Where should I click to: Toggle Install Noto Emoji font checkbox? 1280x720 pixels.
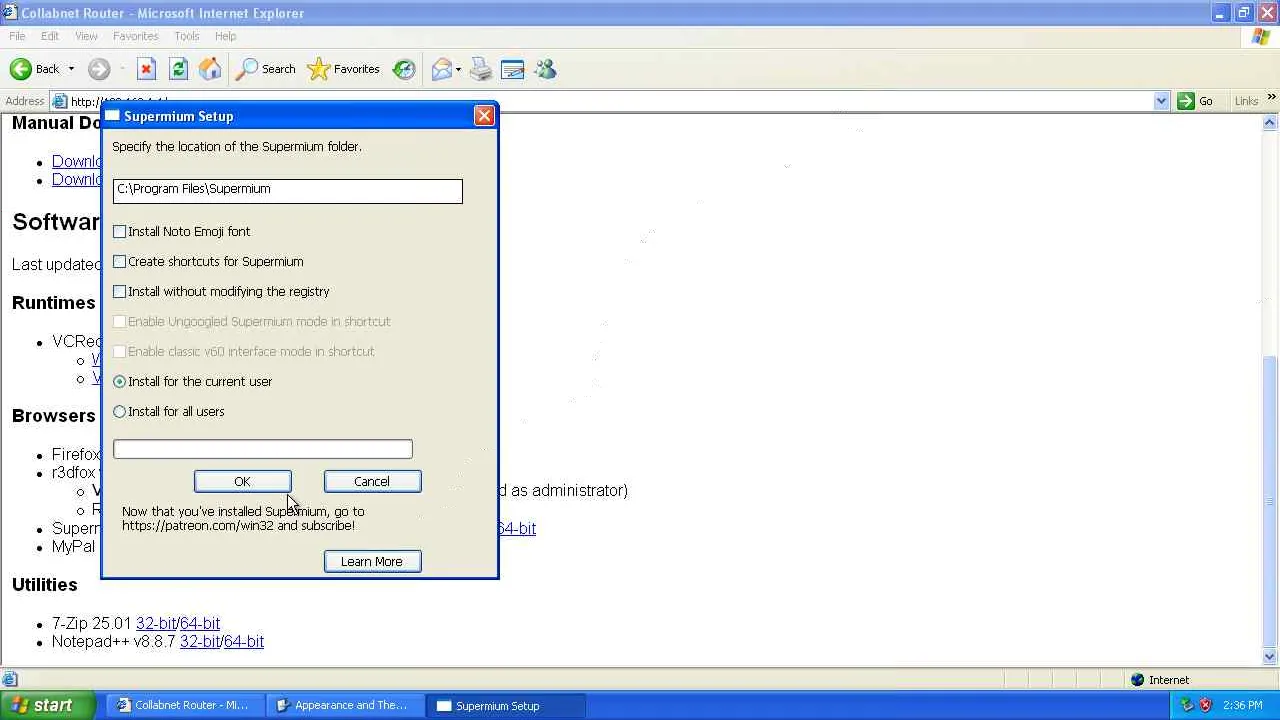(120, 231)
